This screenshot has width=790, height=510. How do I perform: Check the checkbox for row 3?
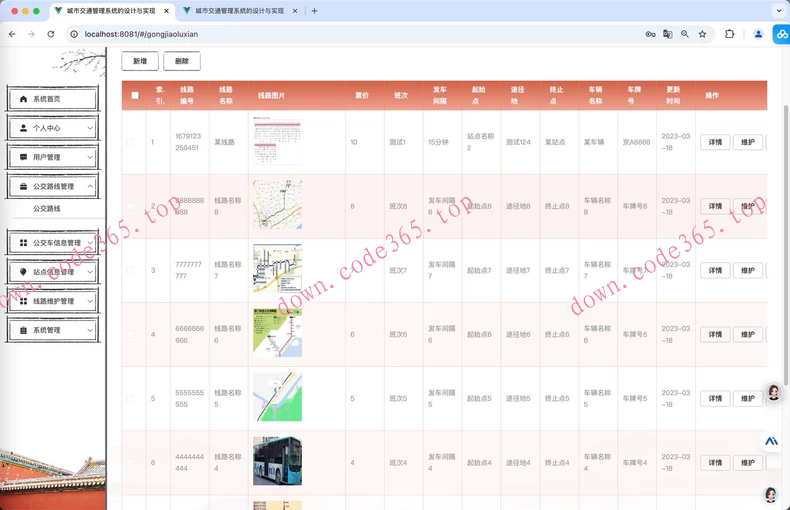pos(130,270)
